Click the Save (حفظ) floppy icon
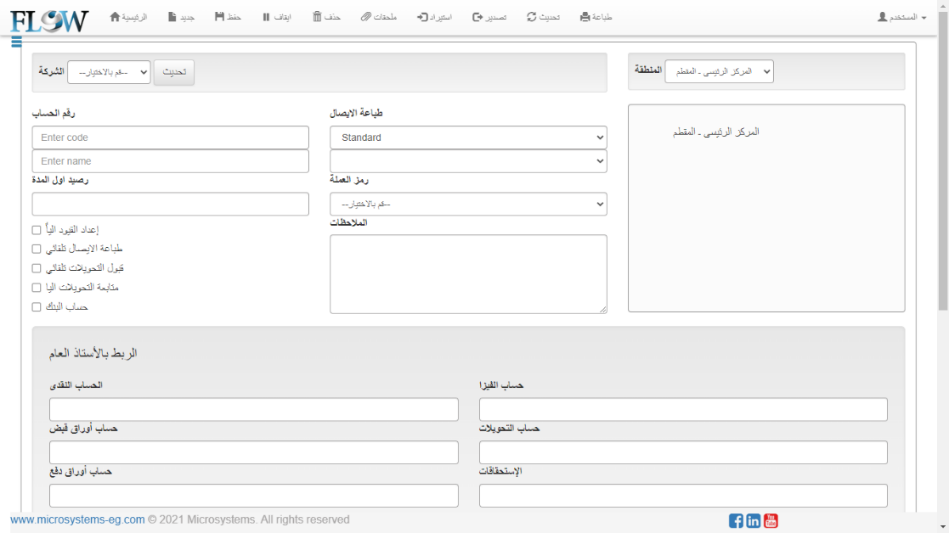 pyautogui.click(x=219, y=18)
